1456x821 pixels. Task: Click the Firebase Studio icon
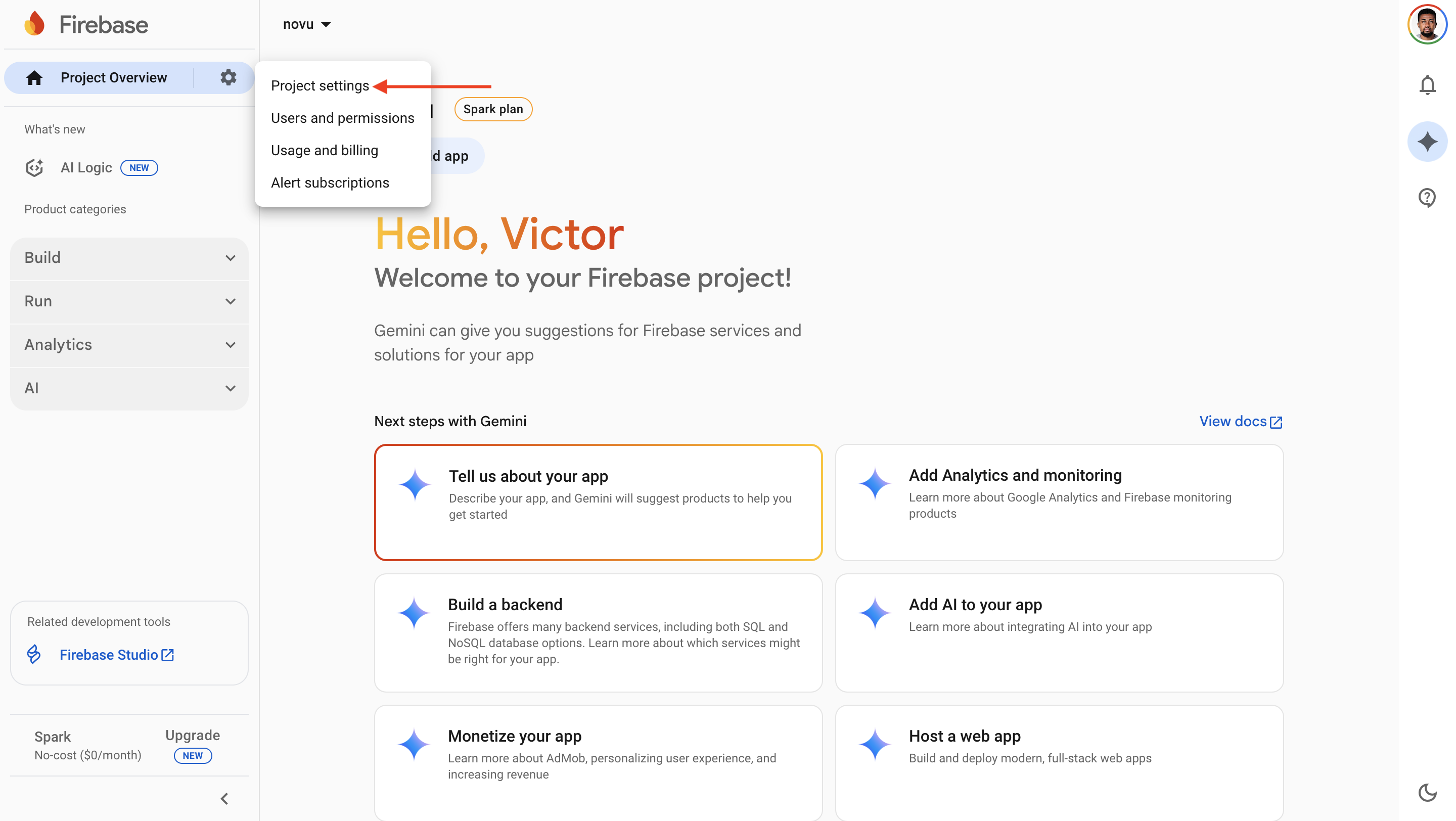[x=34, y=654]
